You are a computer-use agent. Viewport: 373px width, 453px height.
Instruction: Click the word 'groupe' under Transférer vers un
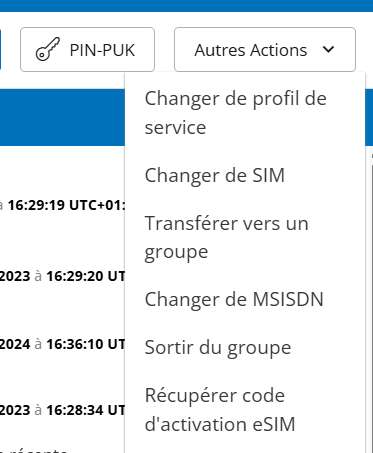click(x=176, y=252)
